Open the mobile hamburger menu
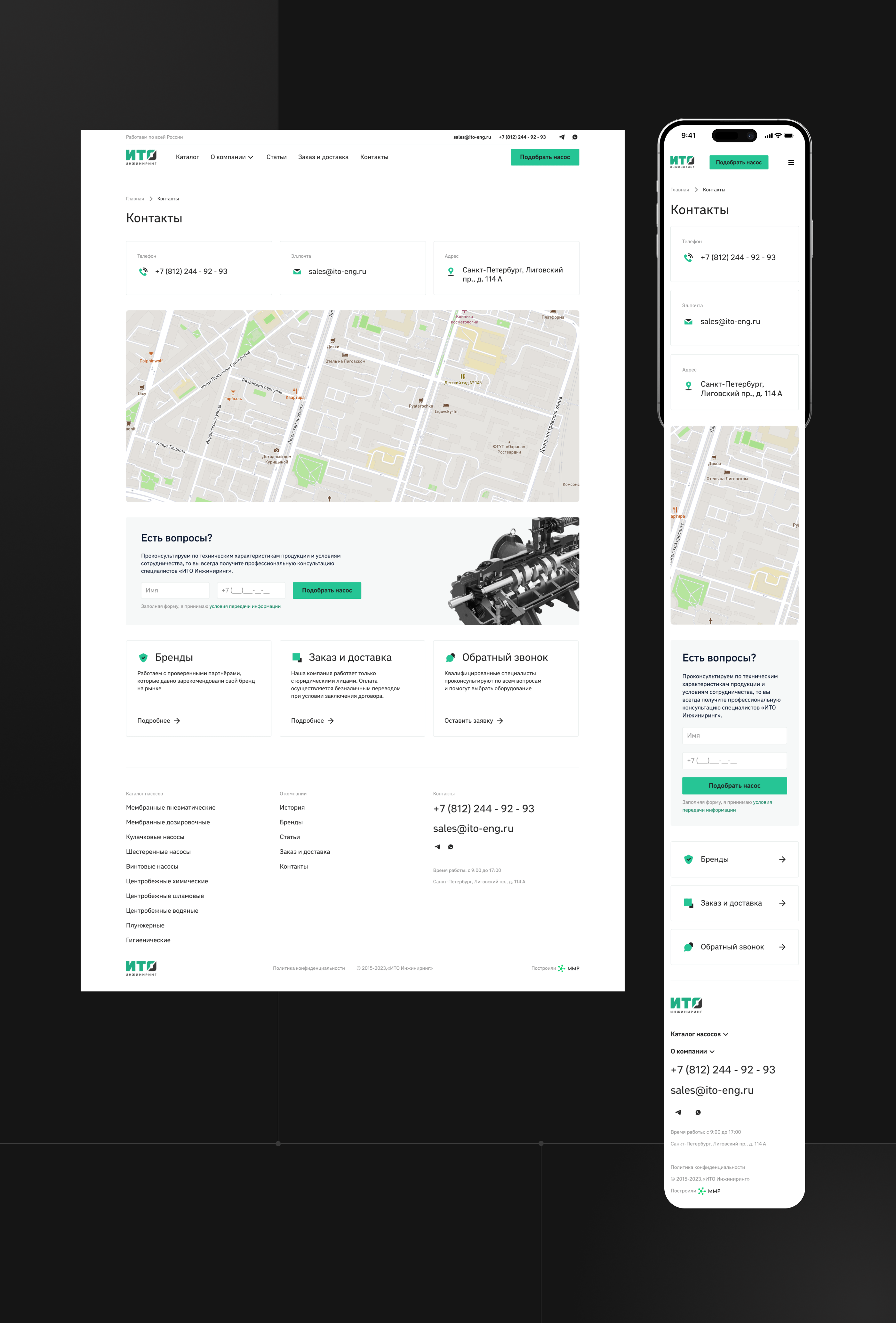 click(791, 163)
